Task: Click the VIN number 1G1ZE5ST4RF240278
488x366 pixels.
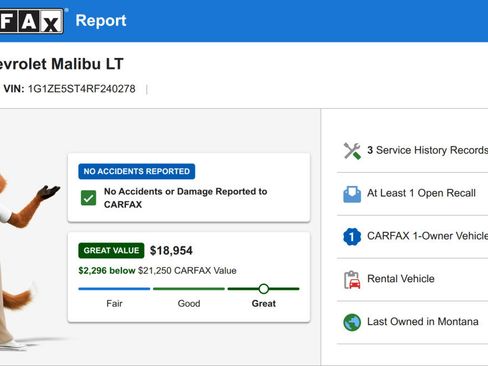Action: click(x=82, y=89)
